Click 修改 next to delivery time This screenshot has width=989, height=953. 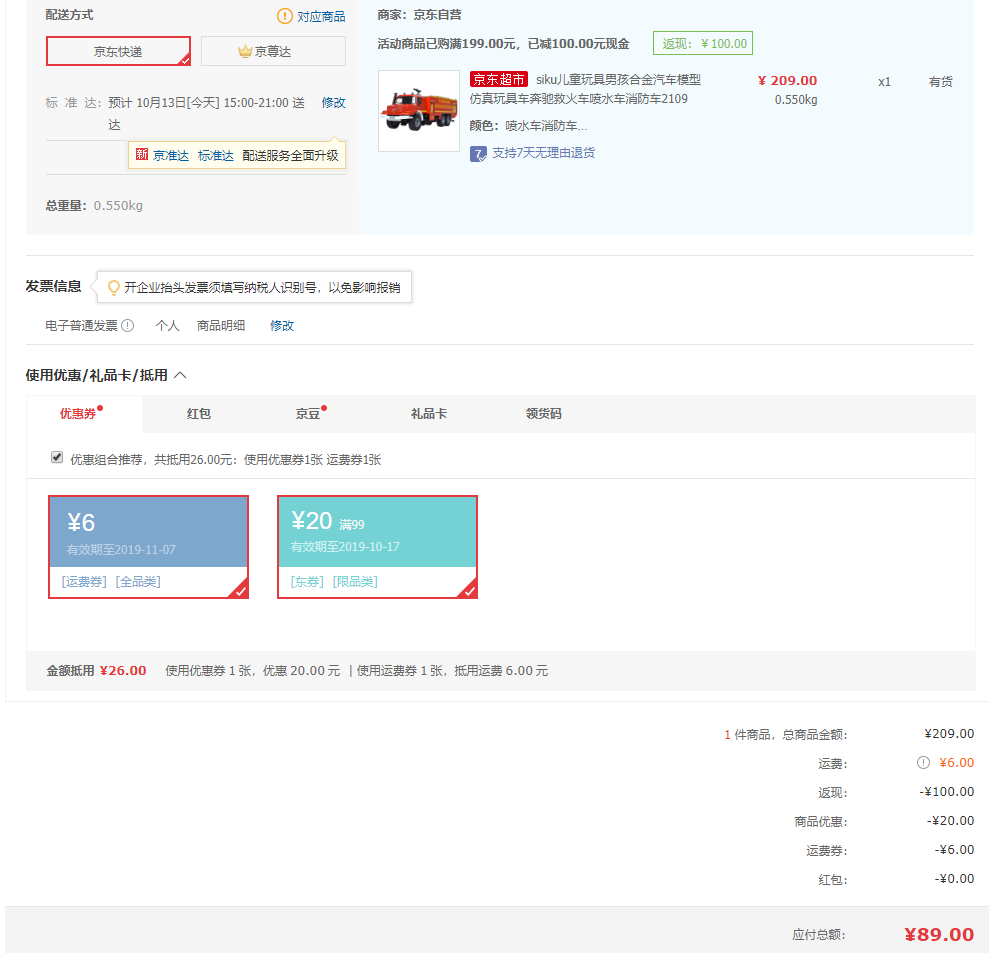tap(333, 102)
